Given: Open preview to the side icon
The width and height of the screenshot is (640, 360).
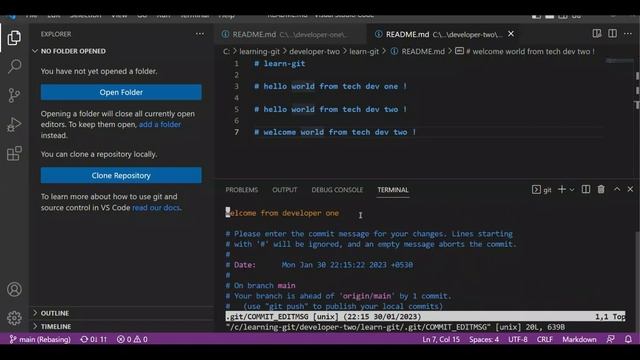Looking at the screenshot, I should [x=597, y=33].
